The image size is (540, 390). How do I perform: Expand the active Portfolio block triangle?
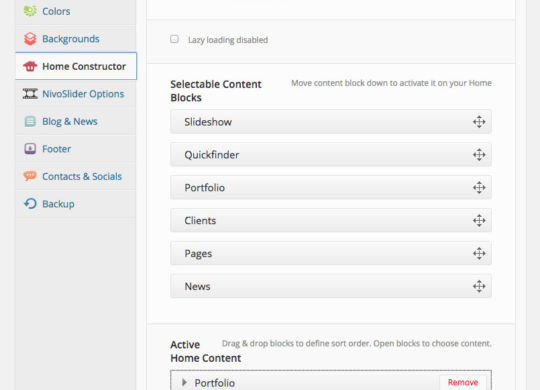(x=185, y=382)
